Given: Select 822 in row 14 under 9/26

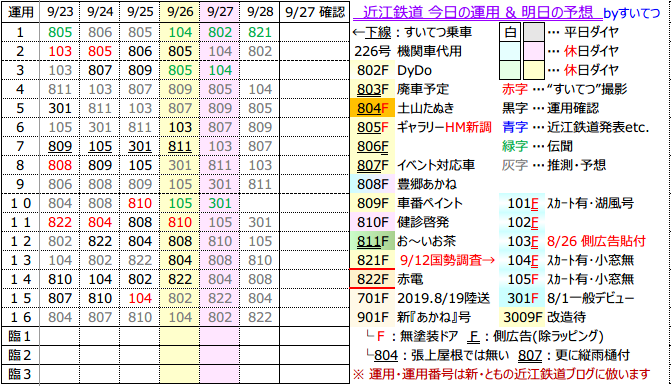Looking at the screenshot, I should pos(180,279).
